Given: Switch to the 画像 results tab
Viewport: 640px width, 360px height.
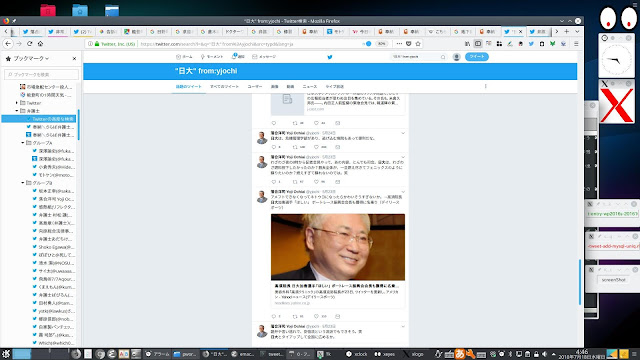Looking at the screenshot, I should (274, 87).
